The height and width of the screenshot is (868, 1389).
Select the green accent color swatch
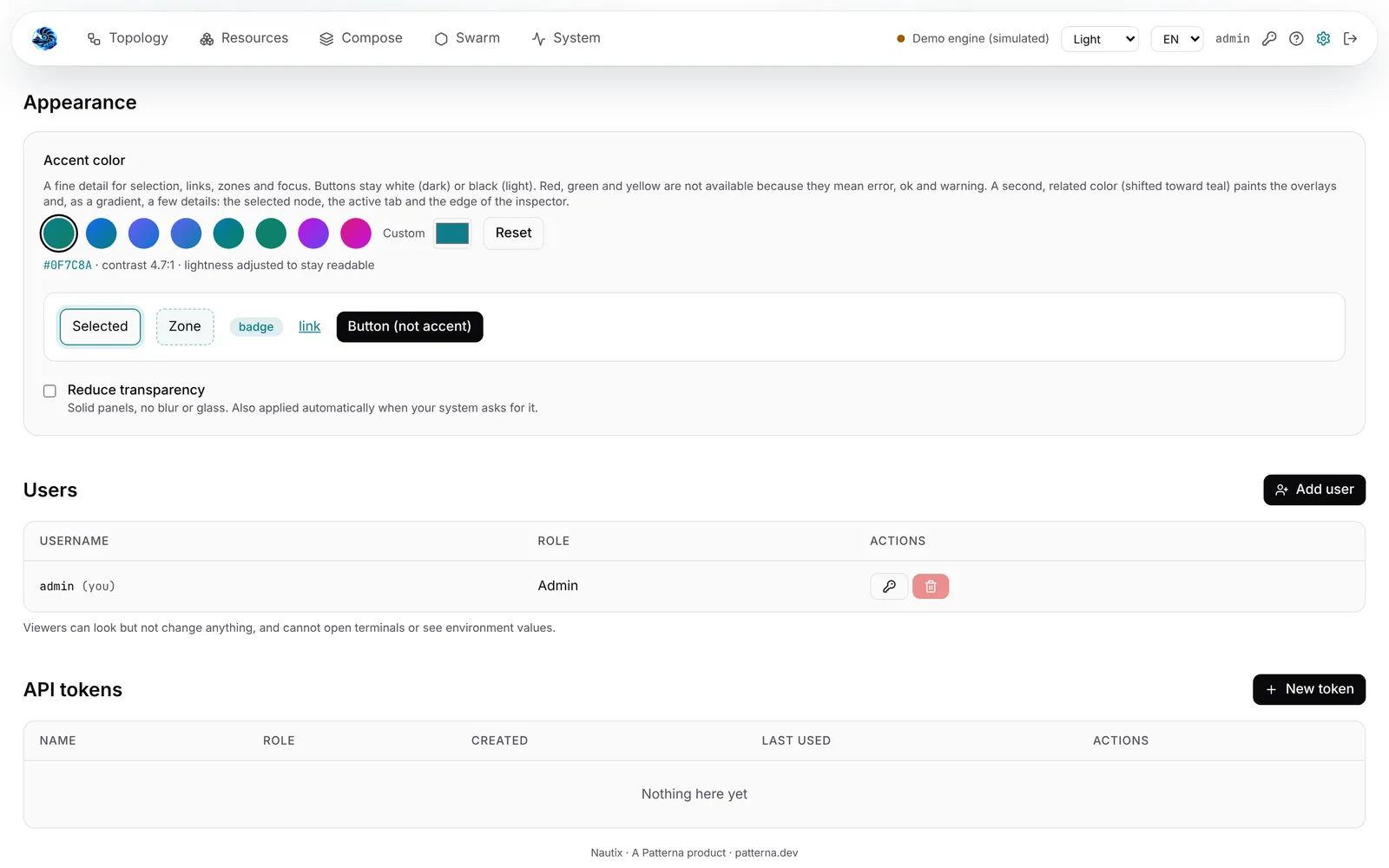pyautogui.click(x=271, y=233)
